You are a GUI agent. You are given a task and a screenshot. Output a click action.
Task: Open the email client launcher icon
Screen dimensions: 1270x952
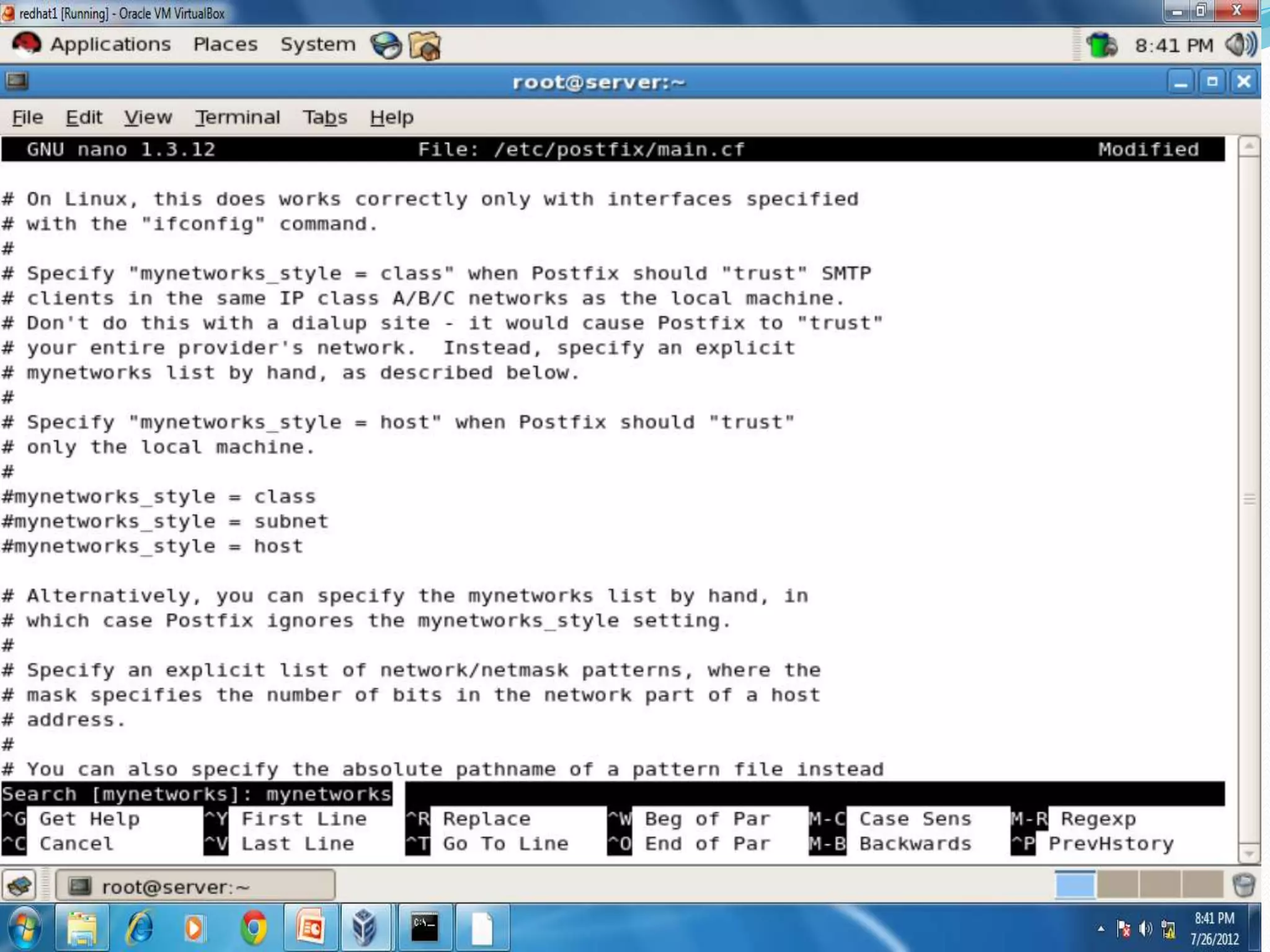(x=425, y=46)
